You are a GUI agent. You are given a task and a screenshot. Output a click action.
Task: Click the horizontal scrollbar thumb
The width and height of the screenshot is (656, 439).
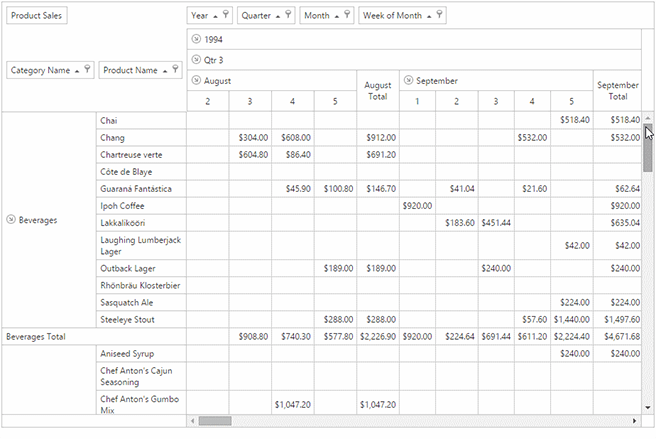pyautogui.click(x=215, y=421)
